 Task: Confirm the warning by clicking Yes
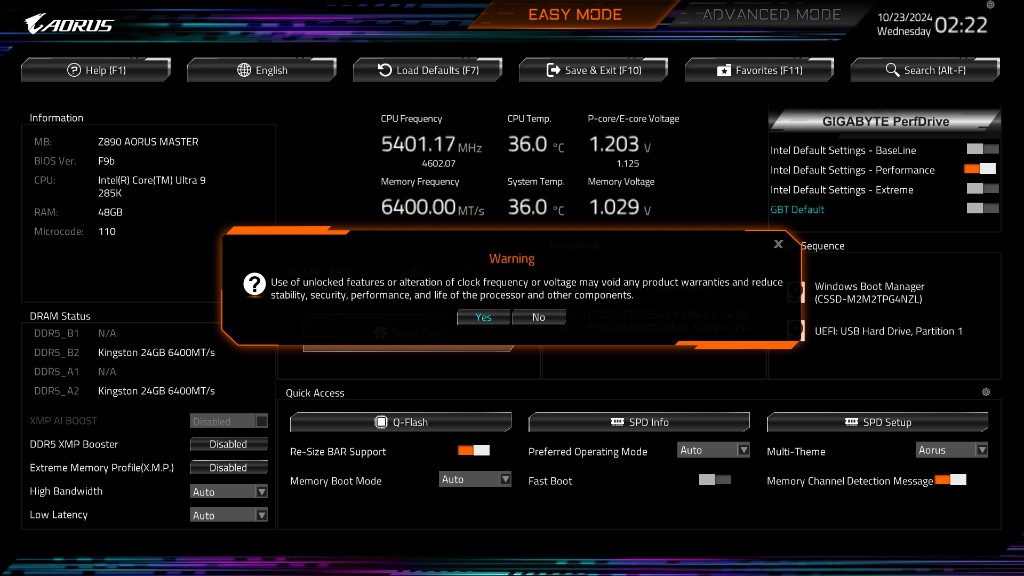click(483, 317)
